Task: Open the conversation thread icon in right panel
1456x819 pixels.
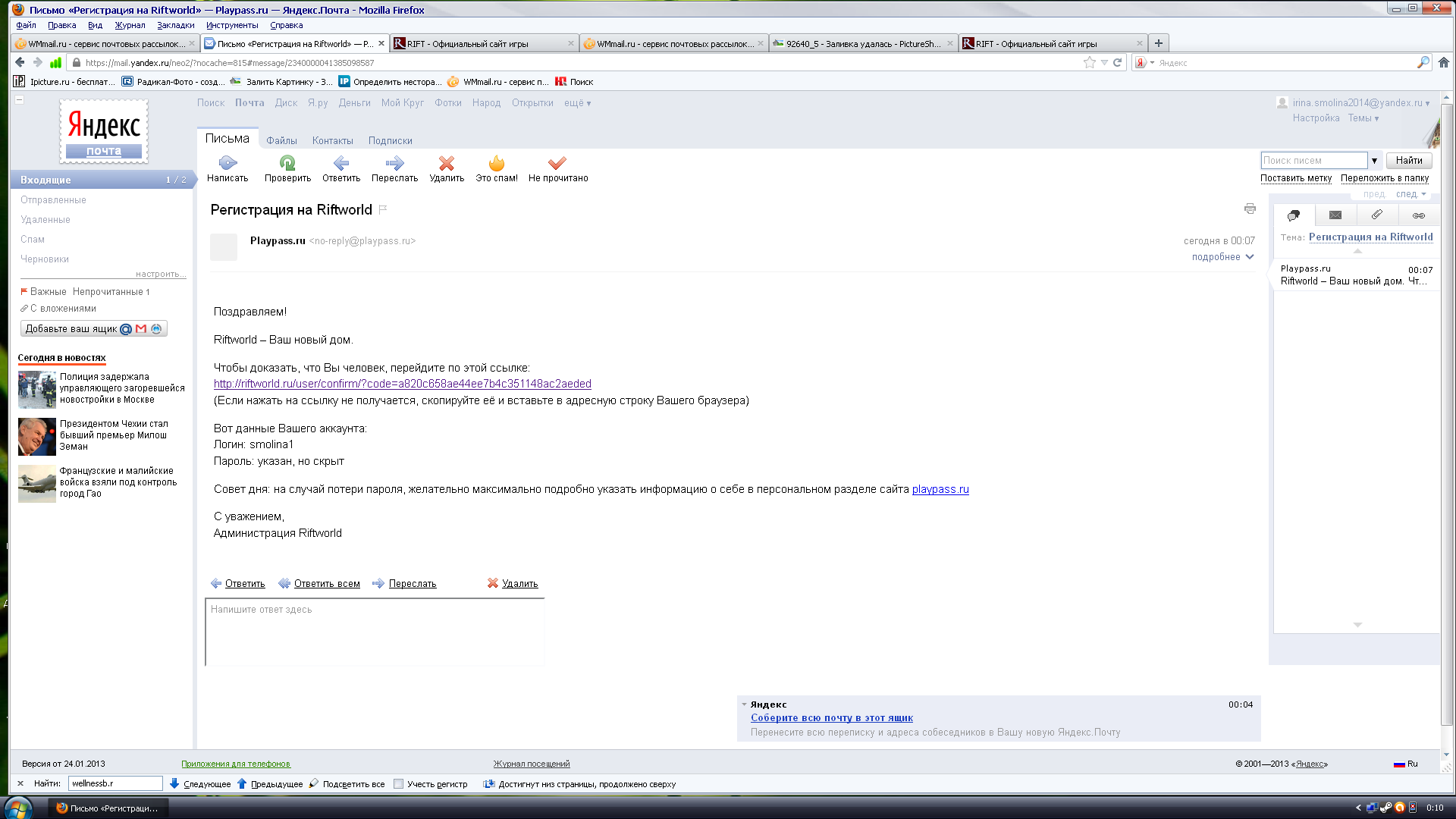Action: (1294, 215)
